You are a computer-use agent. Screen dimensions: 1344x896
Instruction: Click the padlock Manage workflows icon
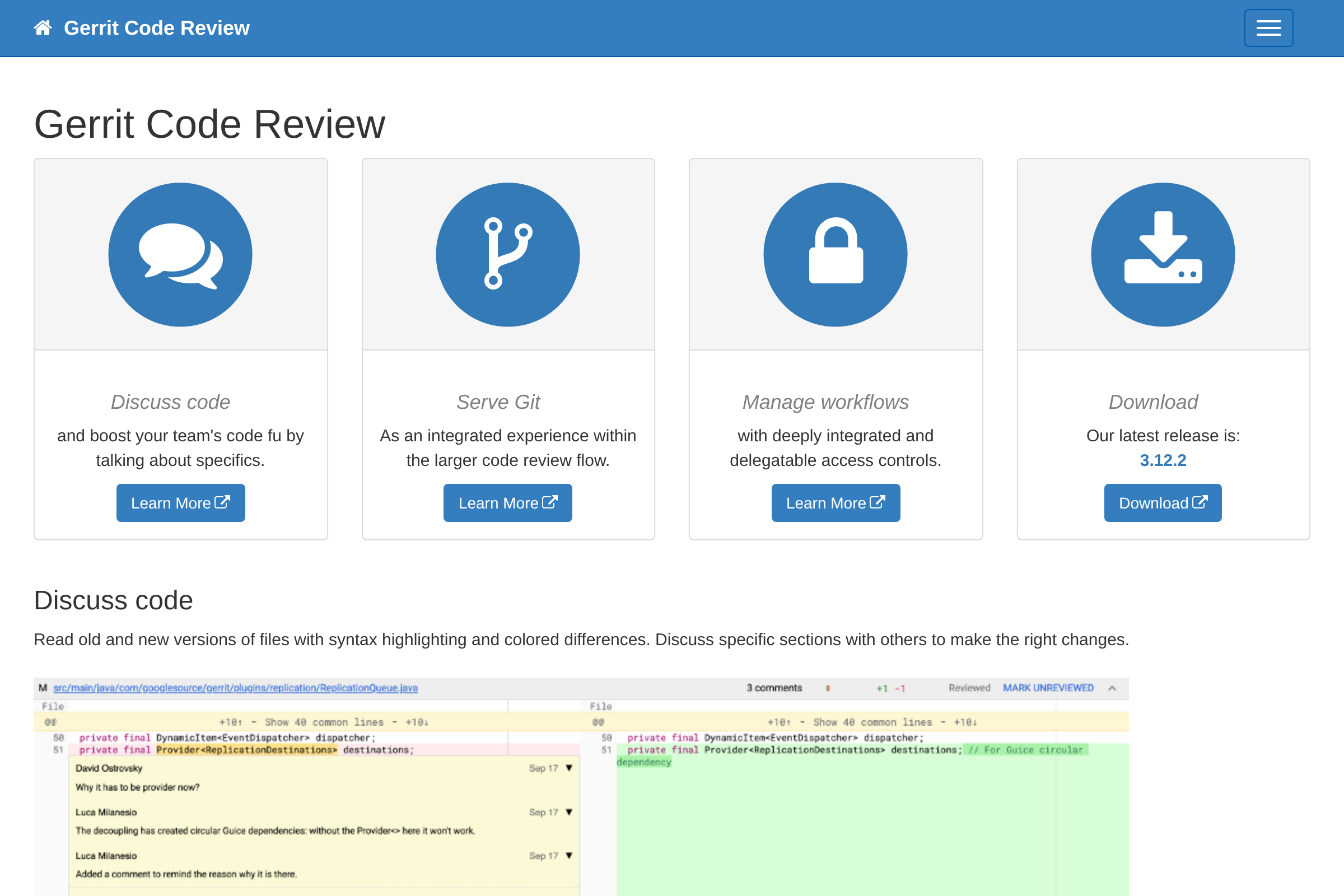[x=835, y=255]
